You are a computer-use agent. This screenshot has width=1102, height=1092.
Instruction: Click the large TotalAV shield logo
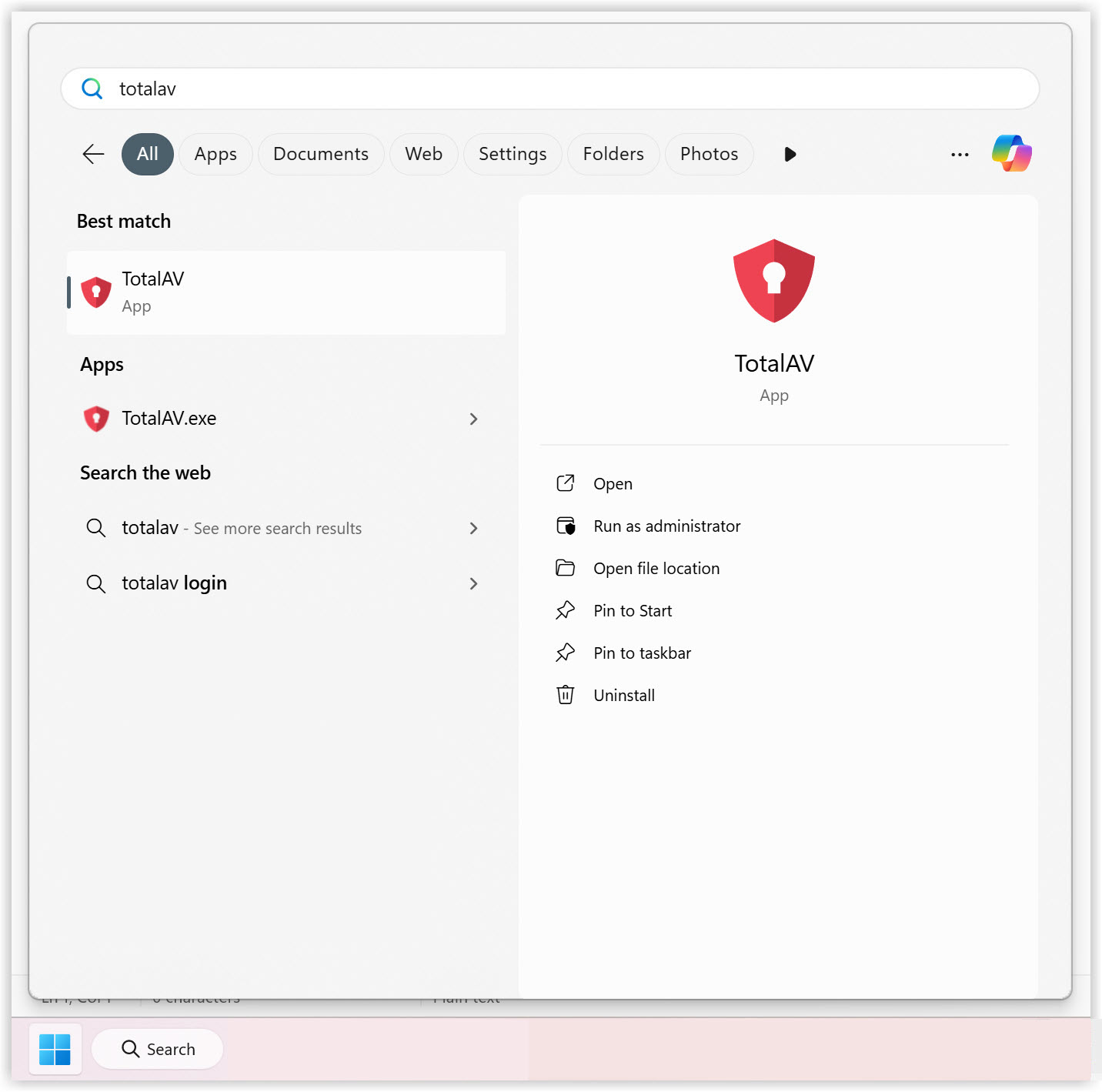pyautogui.click(x=773, y=280)
